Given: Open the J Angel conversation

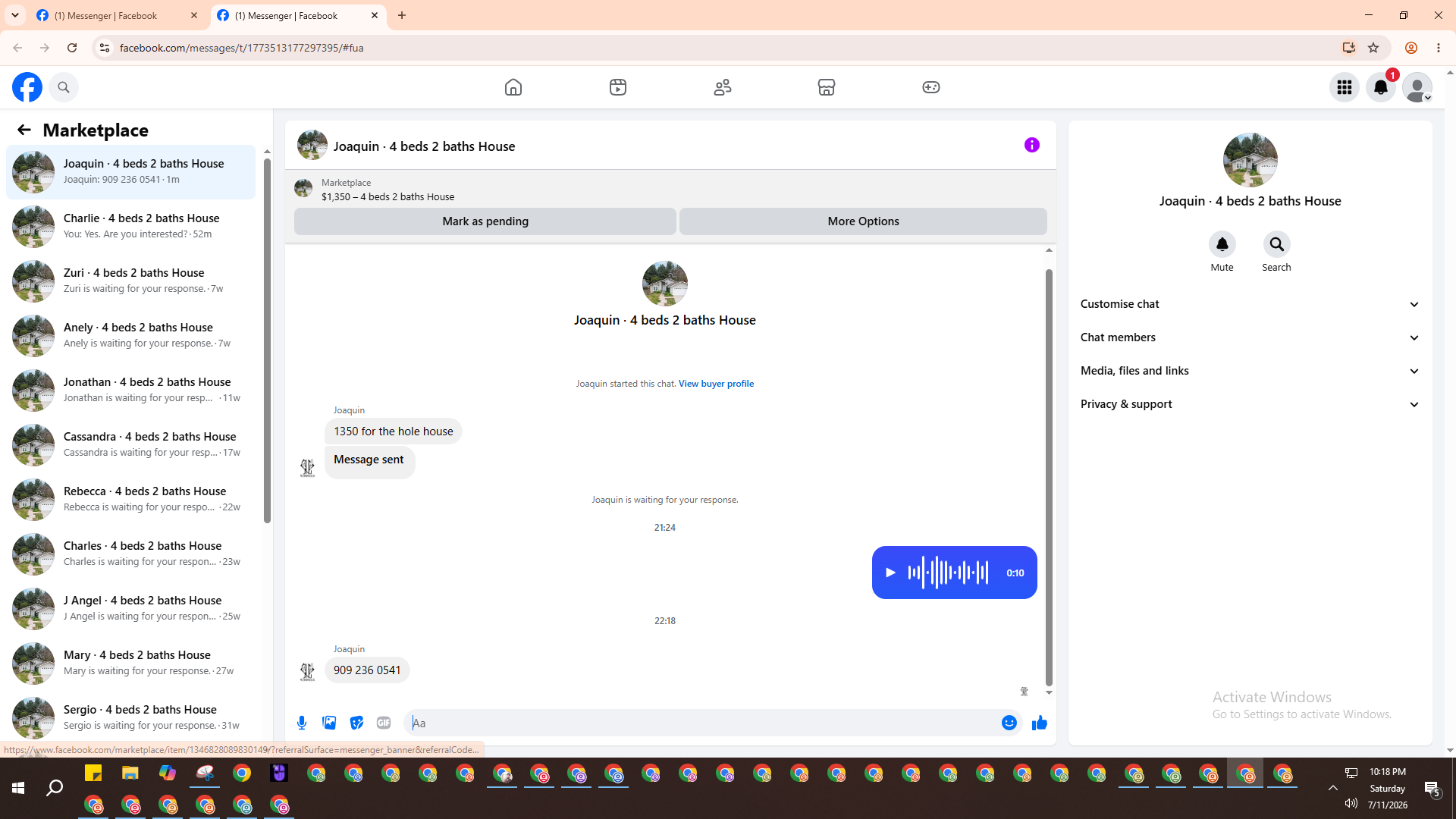Looking at the screenshot, I should coord(131,608).
